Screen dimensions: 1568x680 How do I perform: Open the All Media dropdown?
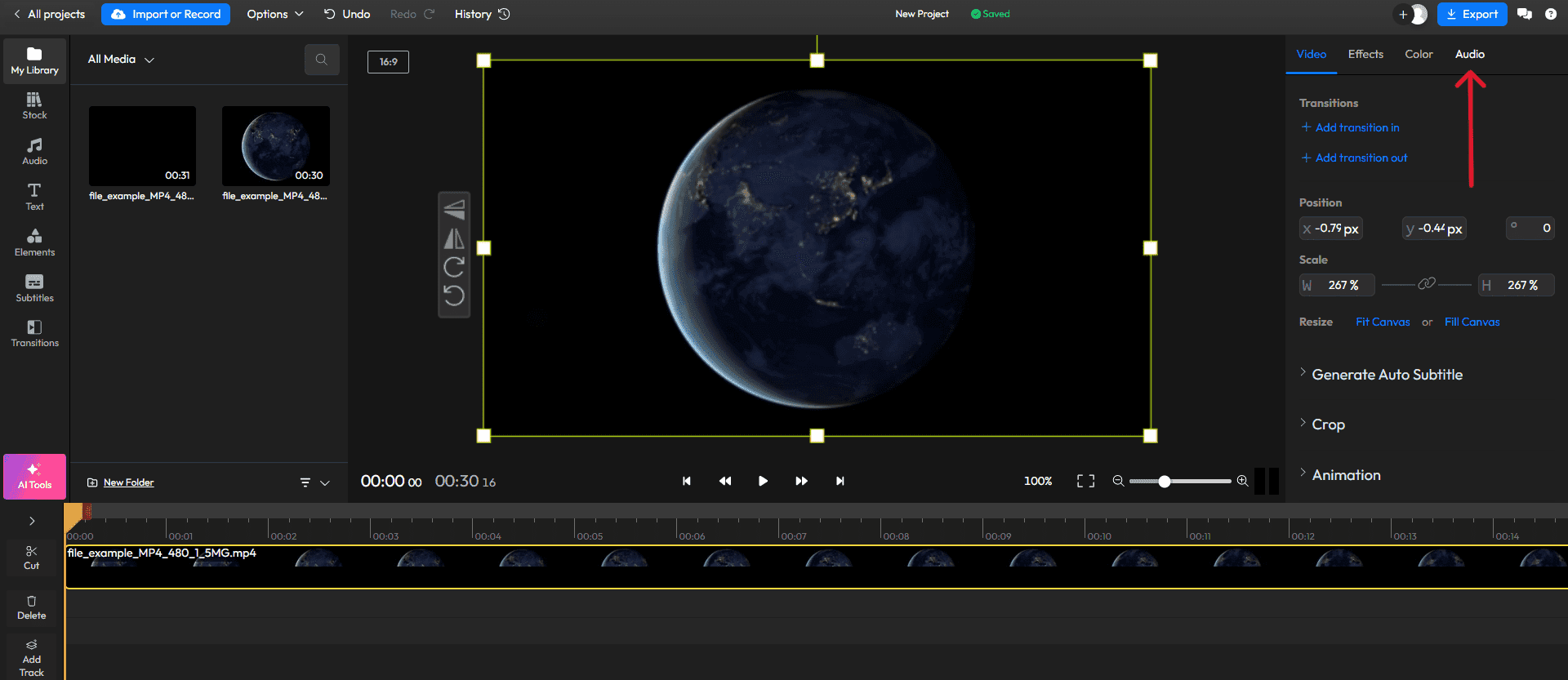[121, 60]
